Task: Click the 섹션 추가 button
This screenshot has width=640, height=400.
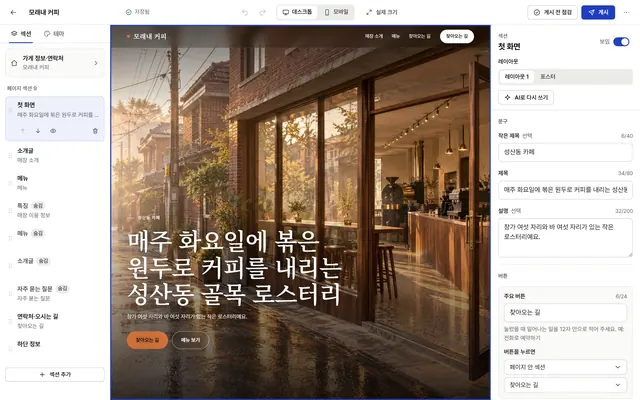Action: coord(55,374)
